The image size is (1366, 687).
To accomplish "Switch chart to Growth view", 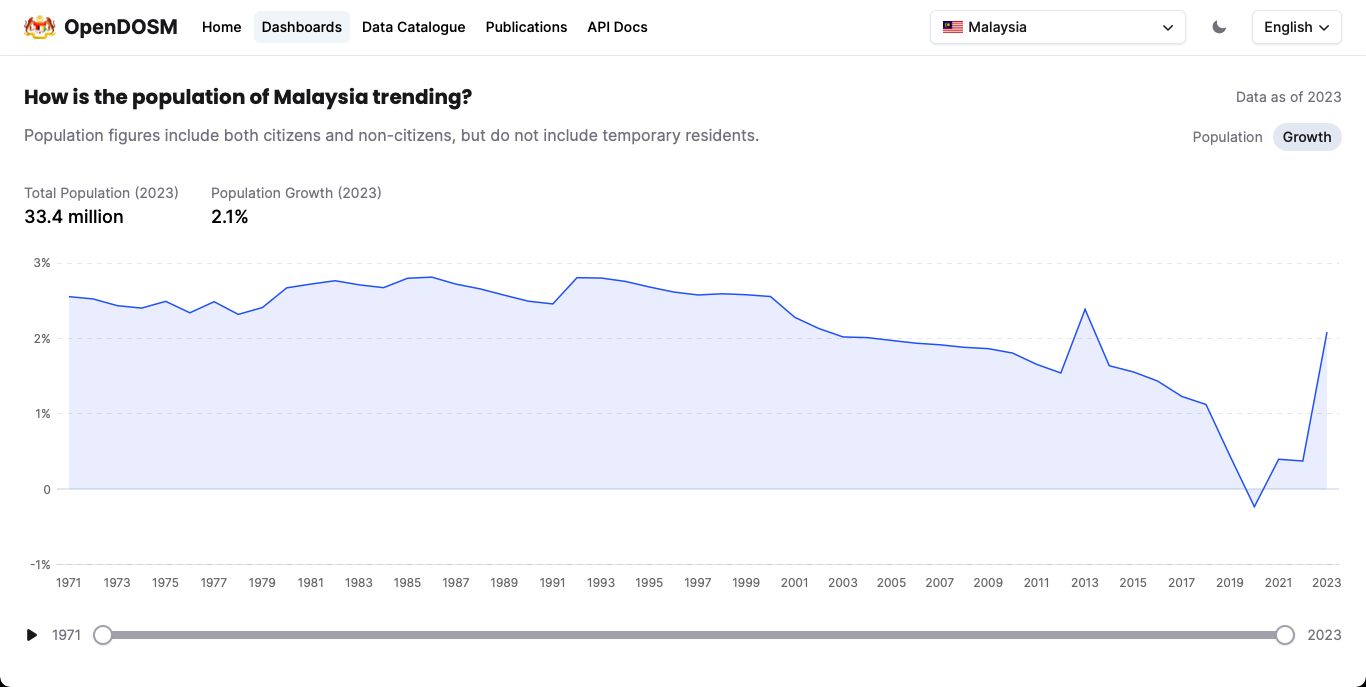I will (x=1307, y=137).
